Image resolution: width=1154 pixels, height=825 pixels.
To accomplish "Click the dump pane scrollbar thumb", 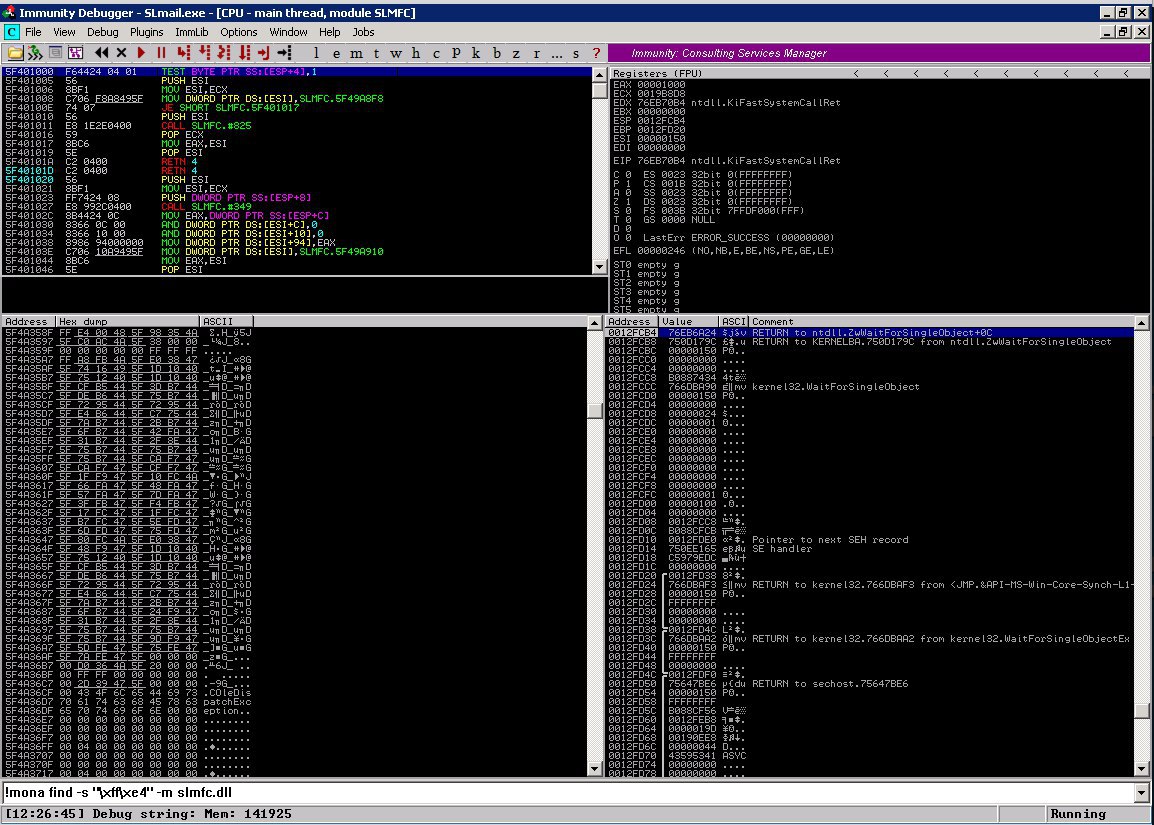I will pos(595,411).
